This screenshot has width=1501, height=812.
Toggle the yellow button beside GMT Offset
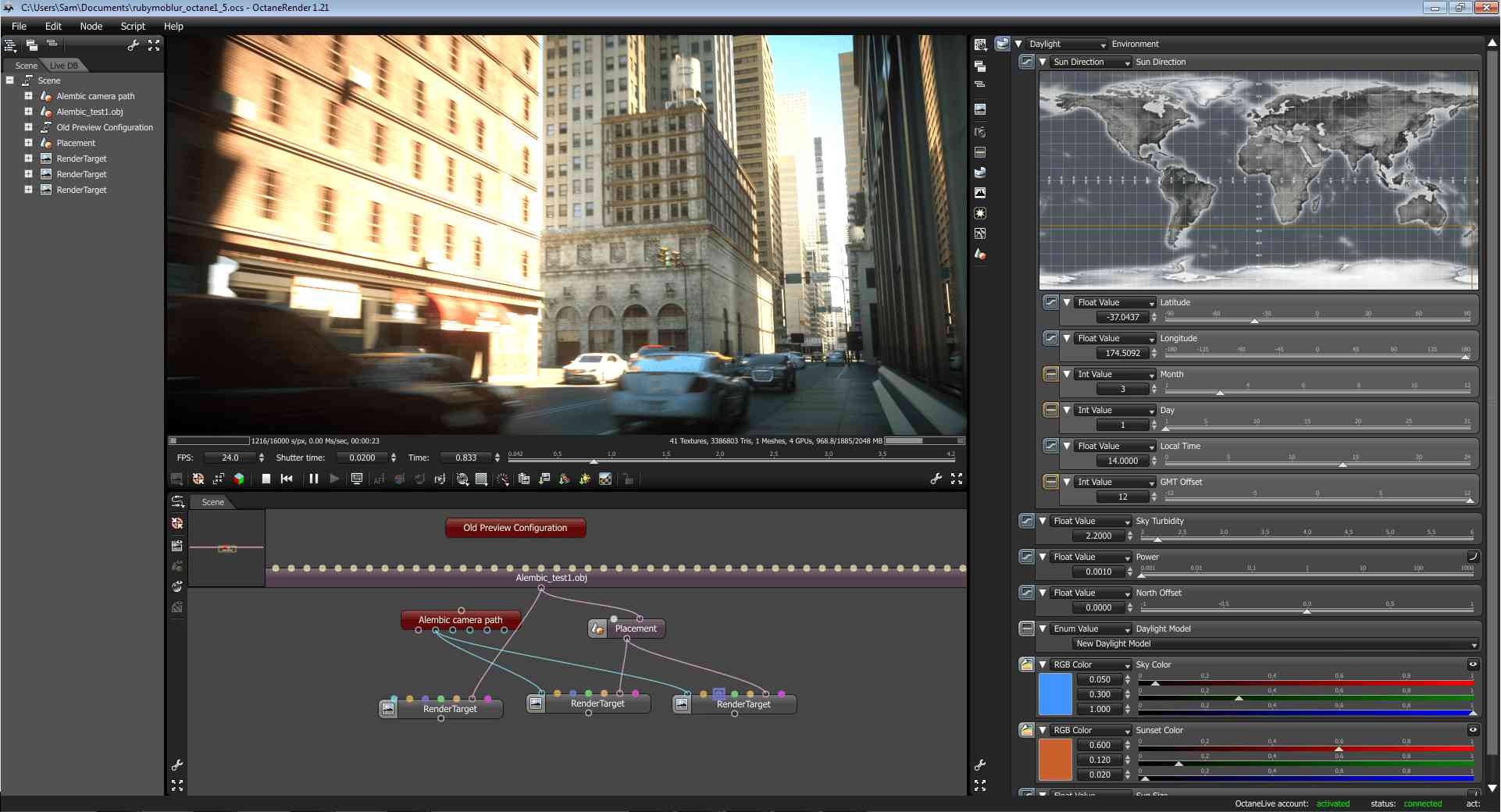tap(1051, 482)
